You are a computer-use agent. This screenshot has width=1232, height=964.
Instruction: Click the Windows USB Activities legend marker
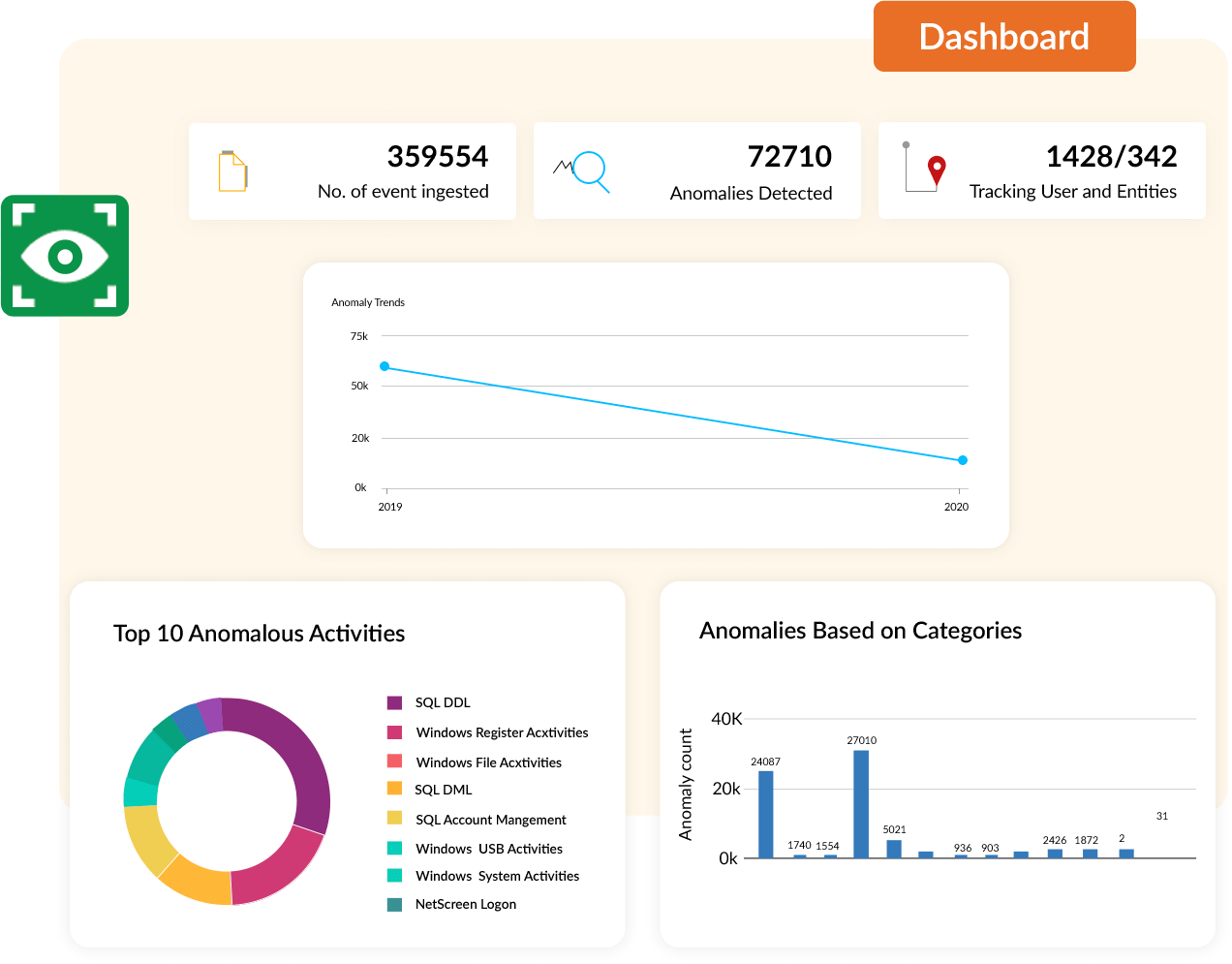(x=394, y=849)
